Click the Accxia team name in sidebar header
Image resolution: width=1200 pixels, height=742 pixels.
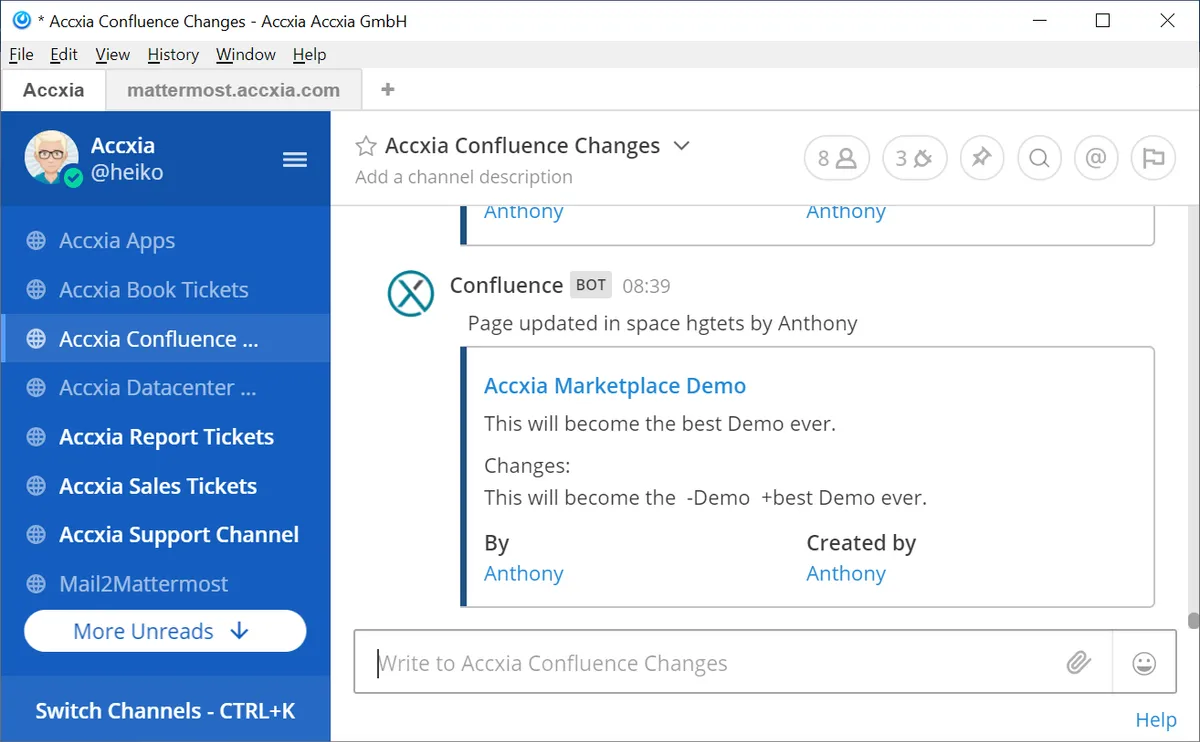[x=123, y=145]
